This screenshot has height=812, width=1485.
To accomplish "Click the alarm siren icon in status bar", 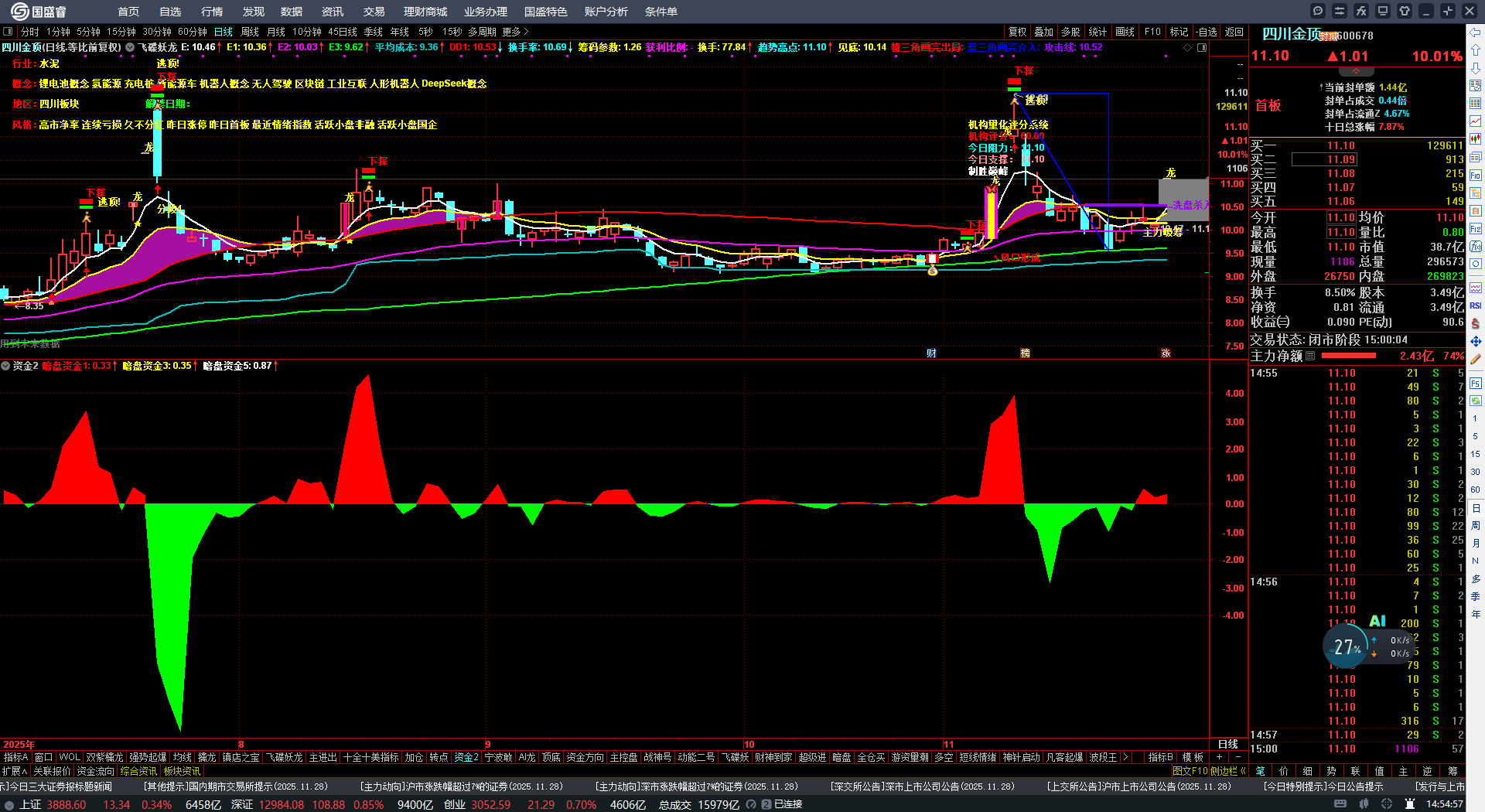I will [1410, 804].
